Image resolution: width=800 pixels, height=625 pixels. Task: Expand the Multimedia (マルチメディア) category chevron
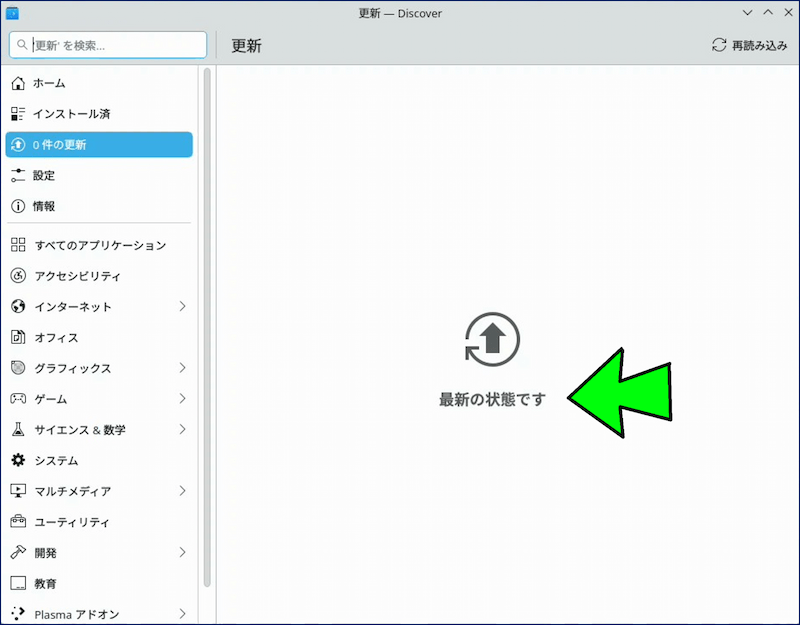[x=182, y=491]
